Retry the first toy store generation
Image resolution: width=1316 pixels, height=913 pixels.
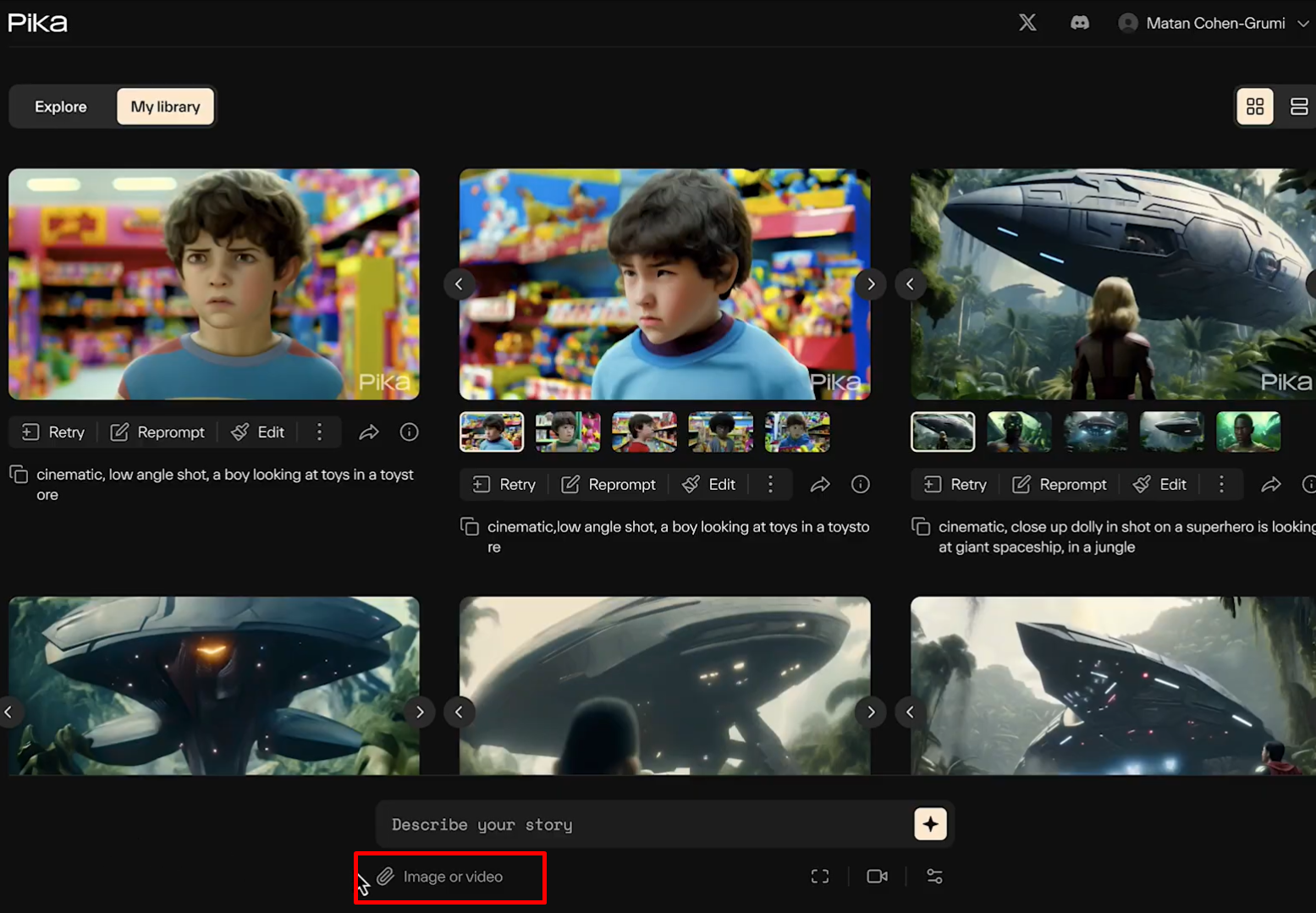click(x=52, y=432)
